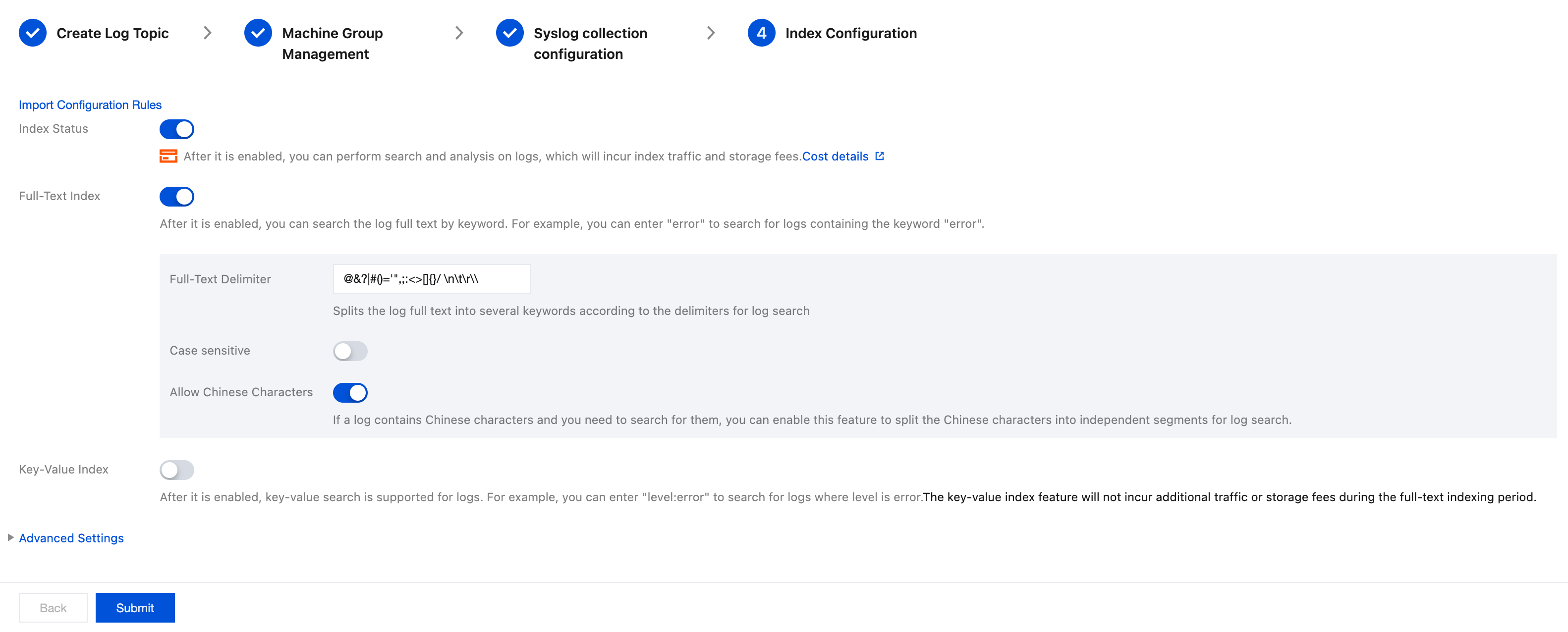The height and width of the screenshot is (632, 1568).
Task: Enable the Key-Value Index switch
Action: pos(176,470)
